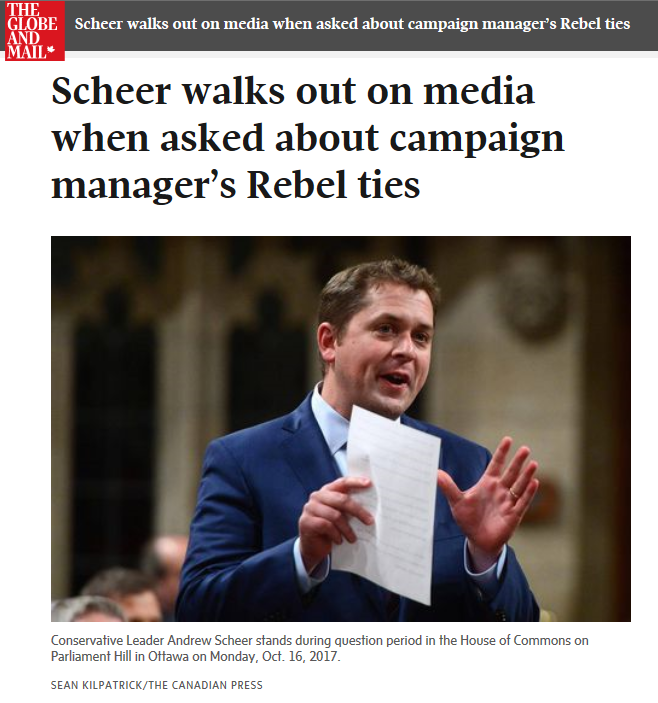
Task: Click the article title in the top bar
Action: coord(352,23)
